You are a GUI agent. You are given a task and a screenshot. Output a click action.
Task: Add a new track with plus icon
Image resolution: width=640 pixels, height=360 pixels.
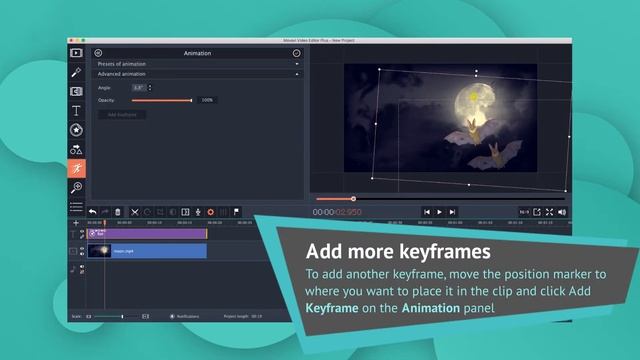pos(76,223)
